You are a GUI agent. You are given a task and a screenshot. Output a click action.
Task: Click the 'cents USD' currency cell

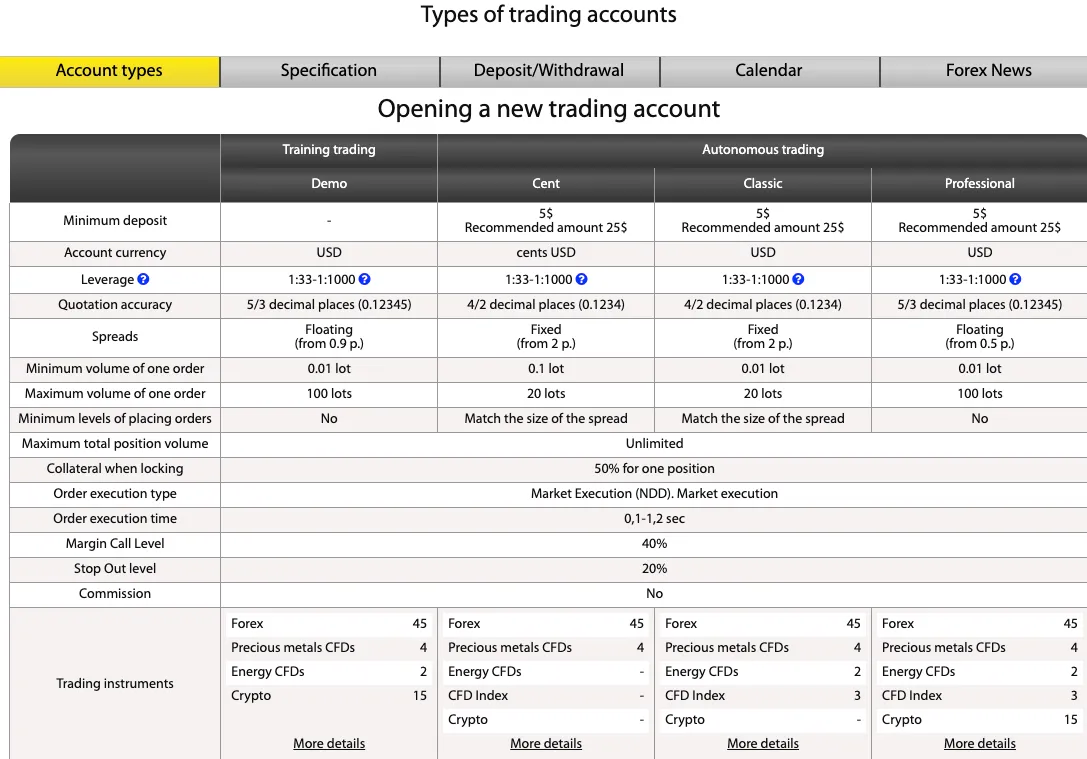tap(546, 253)
